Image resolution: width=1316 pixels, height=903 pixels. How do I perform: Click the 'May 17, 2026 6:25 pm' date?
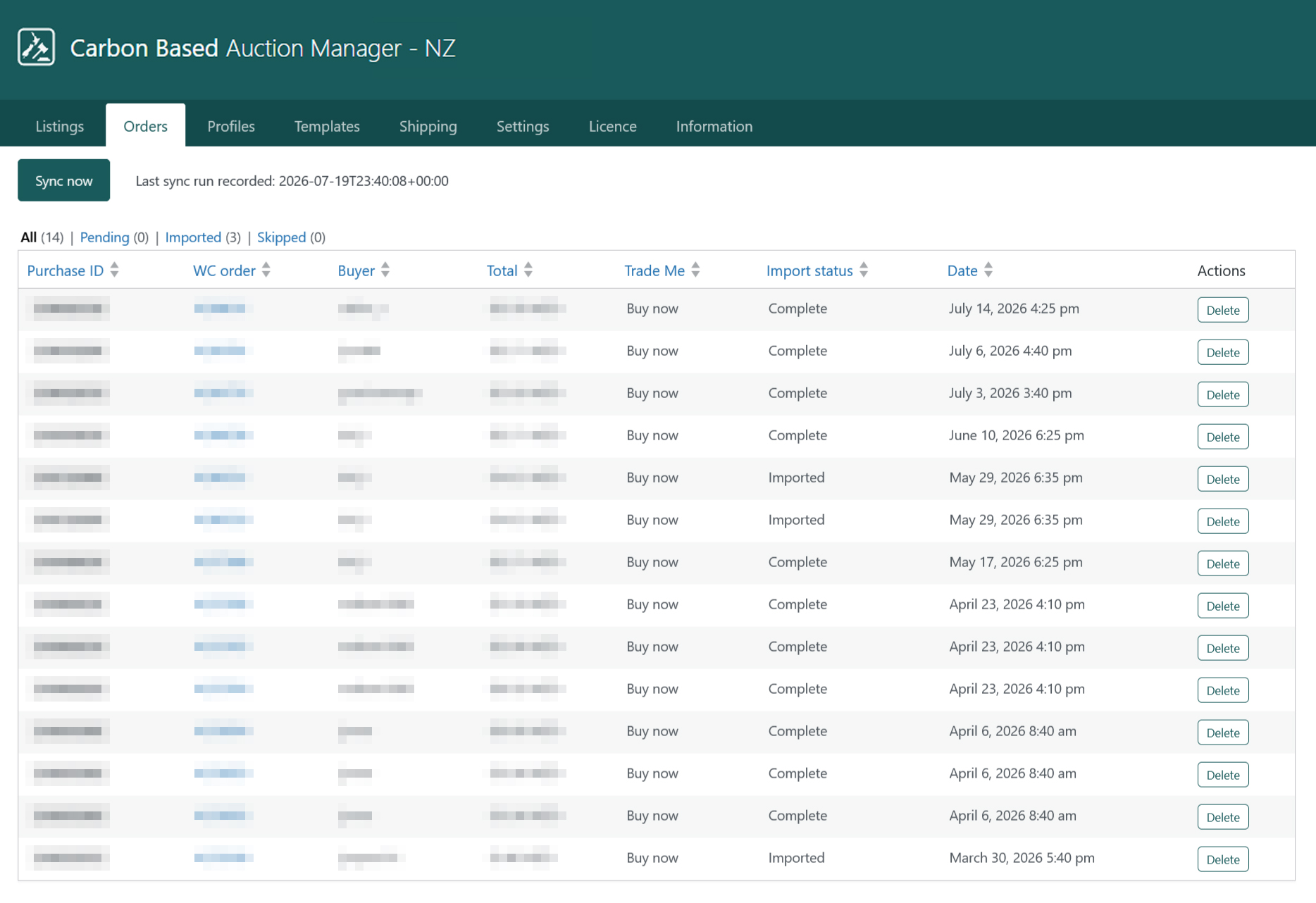coord(1016,562)
